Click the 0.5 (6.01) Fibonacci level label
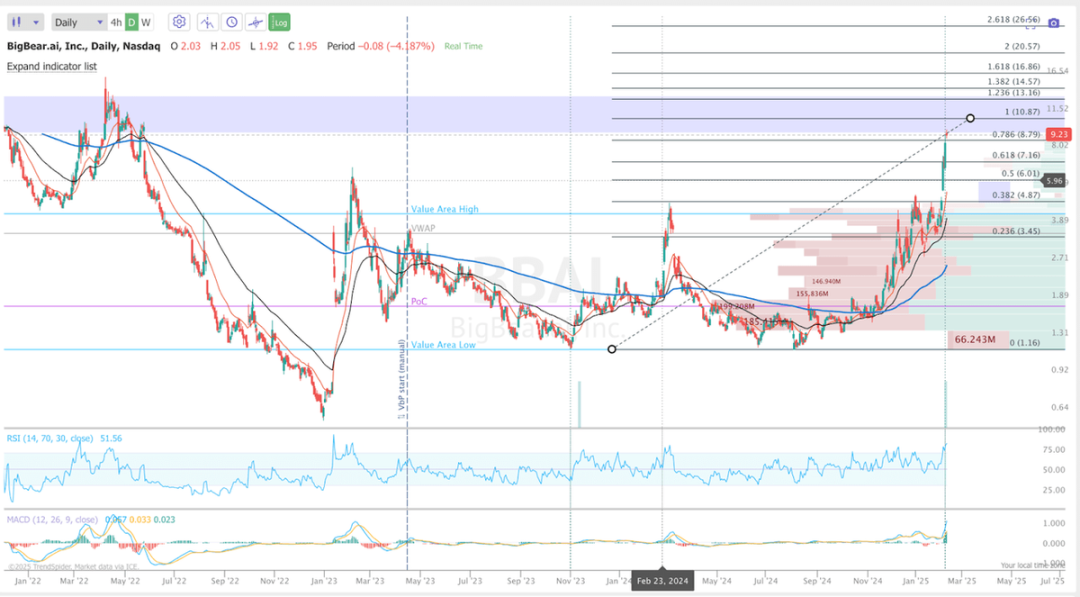The image size is (1080, 597). (x=1021, y=174)
